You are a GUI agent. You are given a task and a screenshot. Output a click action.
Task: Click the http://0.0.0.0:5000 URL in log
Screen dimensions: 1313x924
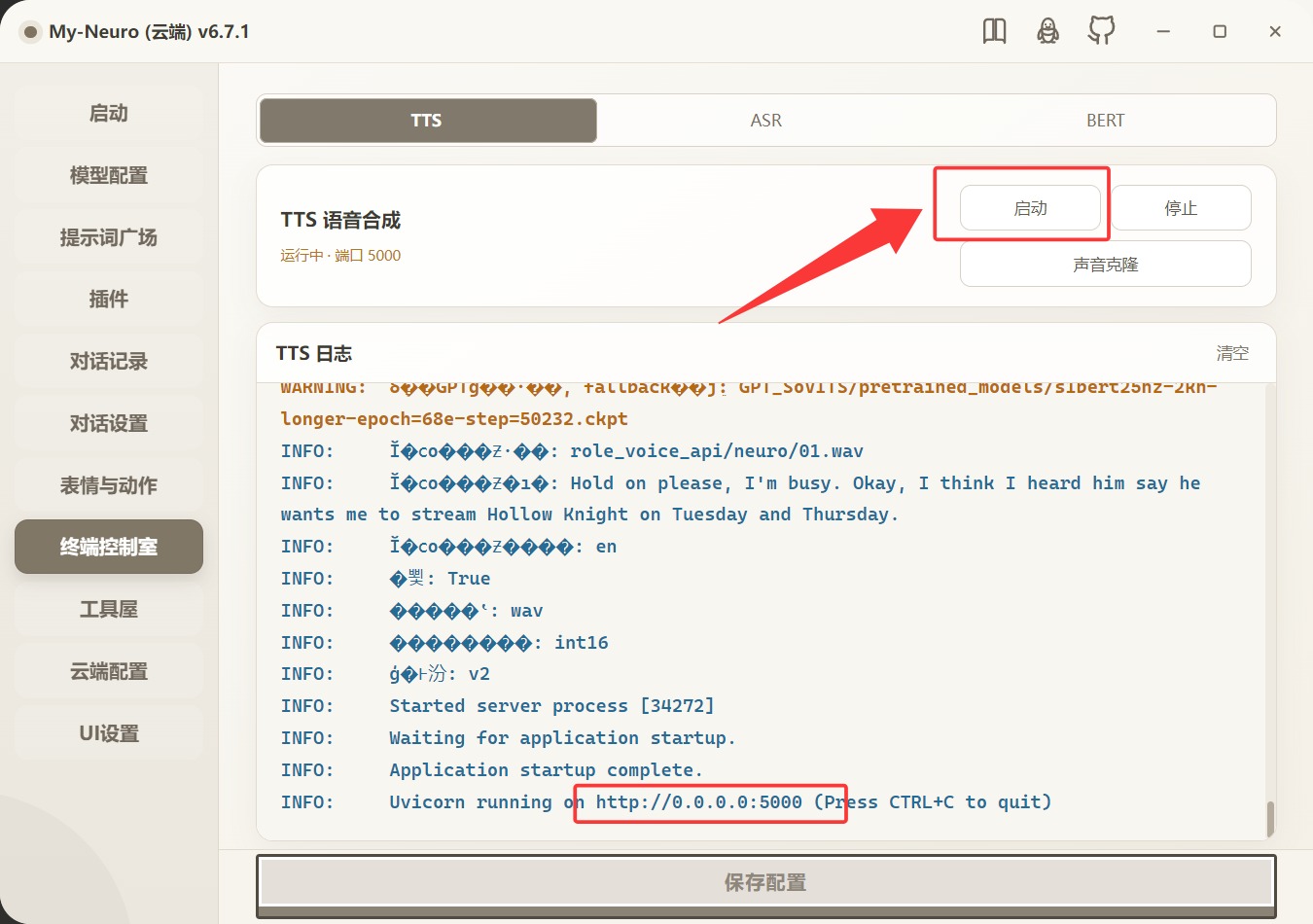tap(699, 802)
